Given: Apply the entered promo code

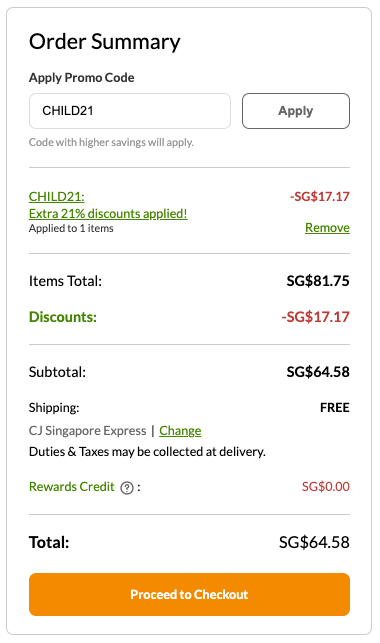Looking at the screenshot, I should pos(296,111).
